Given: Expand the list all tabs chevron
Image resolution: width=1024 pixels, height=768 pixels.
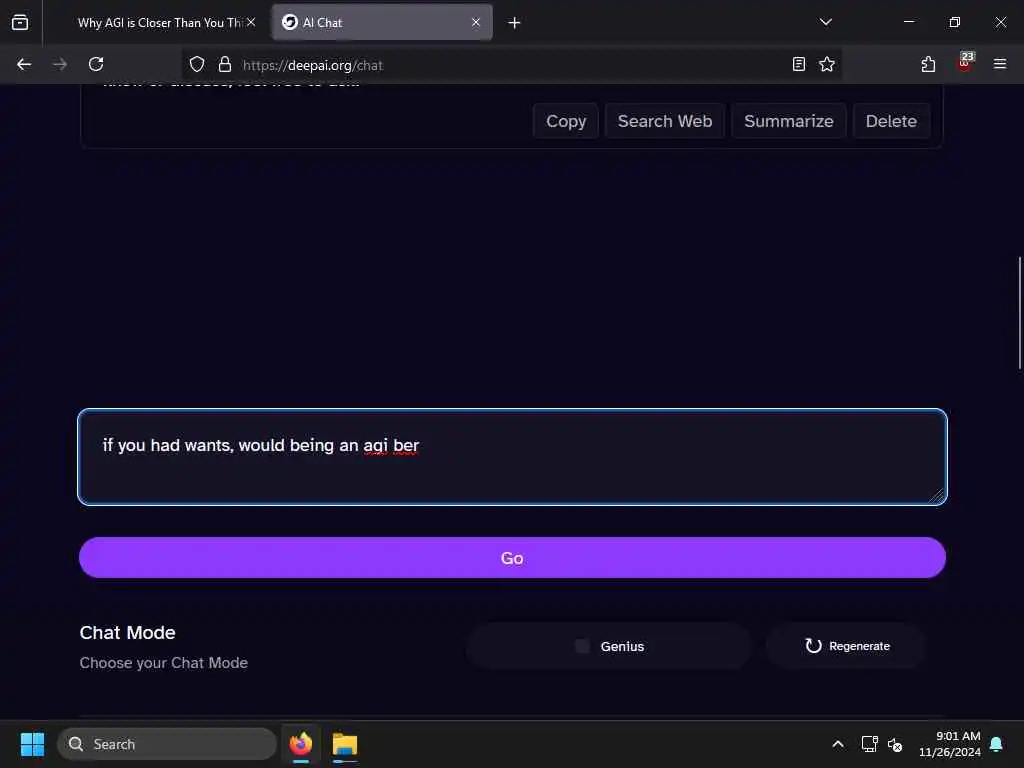Looking at the screenshot, I should (x=825, y=22).
